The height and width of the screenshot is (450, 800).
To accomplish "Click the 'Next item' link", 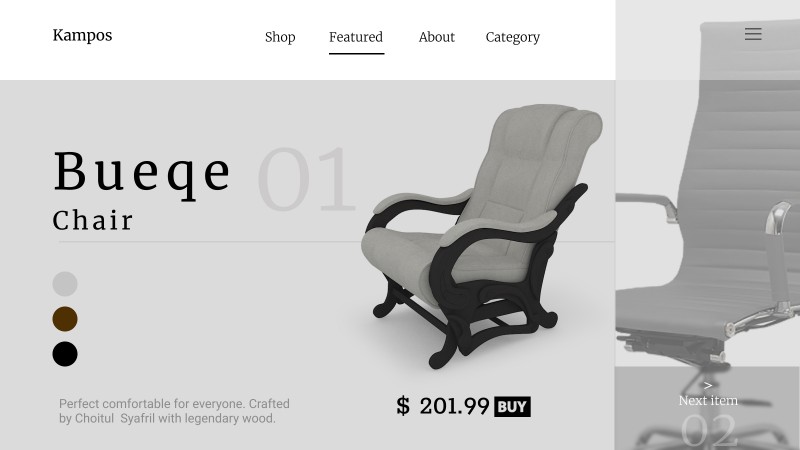I will [x=708, y=401].
